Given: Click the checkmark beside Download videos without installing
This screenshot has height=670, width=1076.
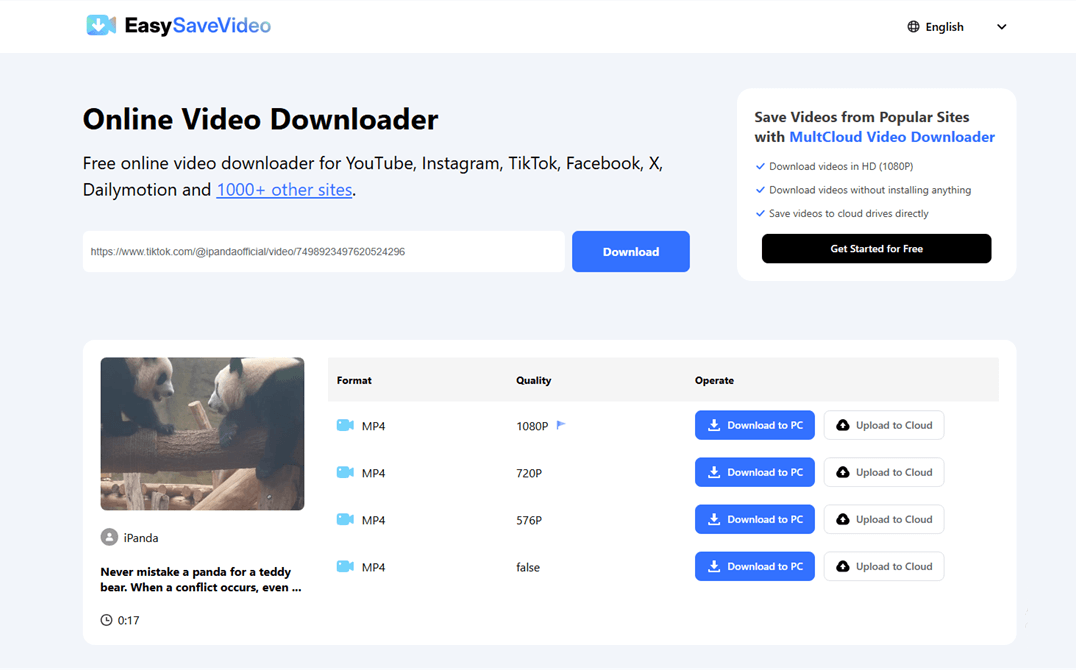Looking at the screenshot, I should pyautogui.click(x=760, y=189).
